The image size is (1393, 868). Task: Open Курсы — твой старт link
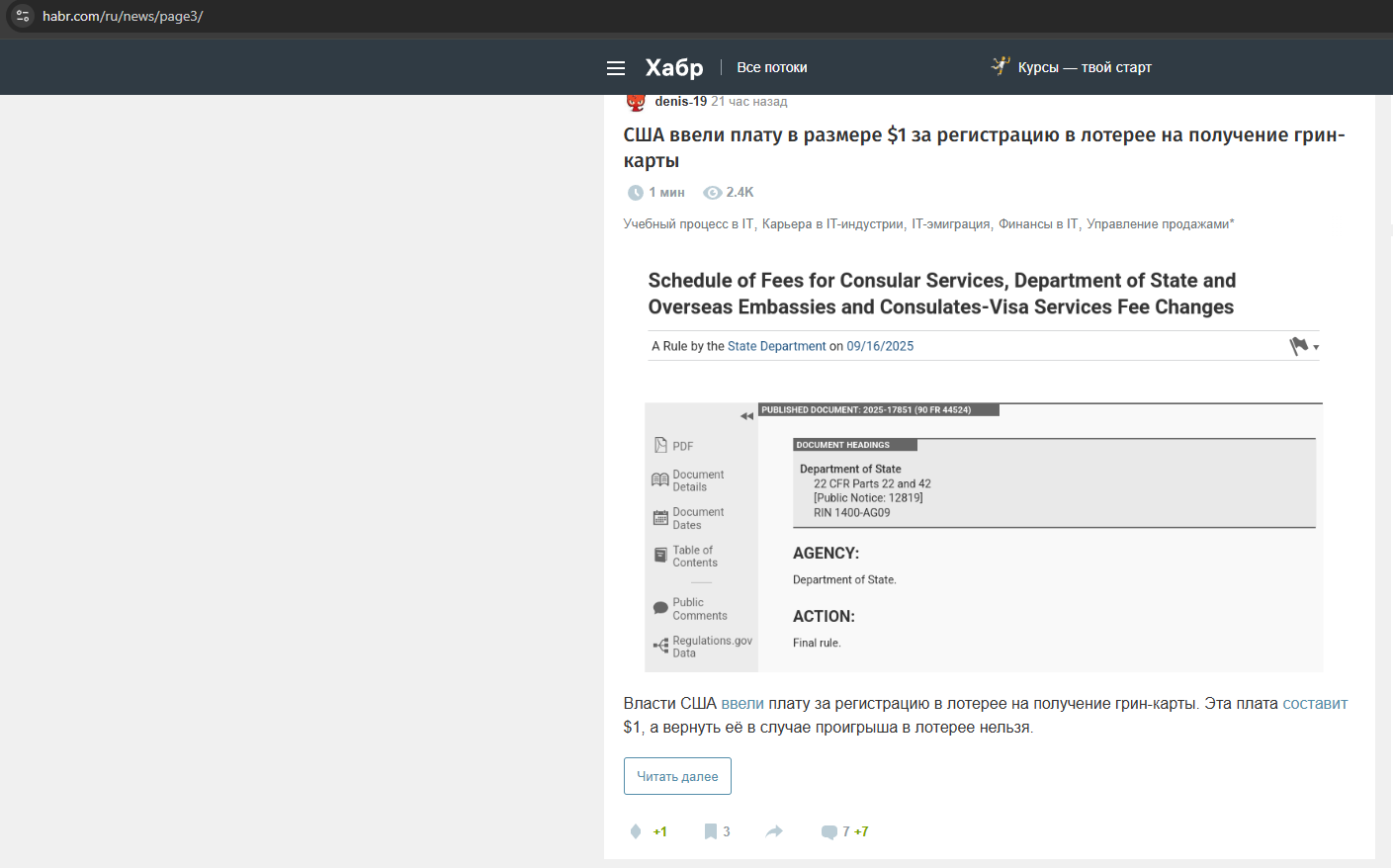tap(1085, 67)
